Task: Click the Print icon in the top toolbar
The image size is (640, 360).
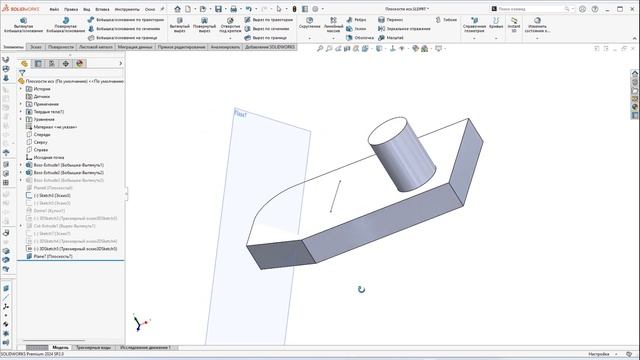Action: click(233, 9)
